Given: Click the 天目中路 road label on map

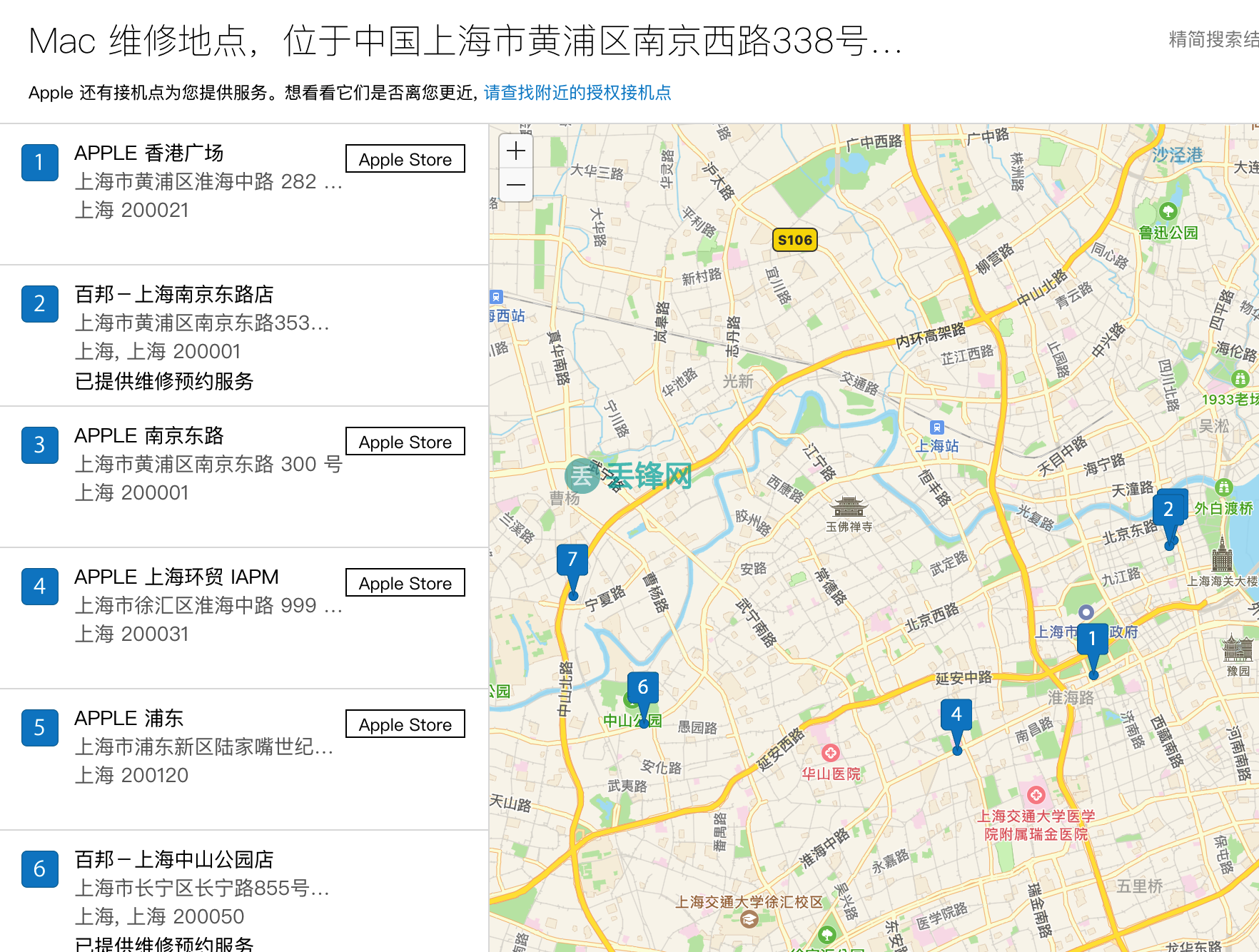Looking at the screenshot, I should (x=1062, y=456).
